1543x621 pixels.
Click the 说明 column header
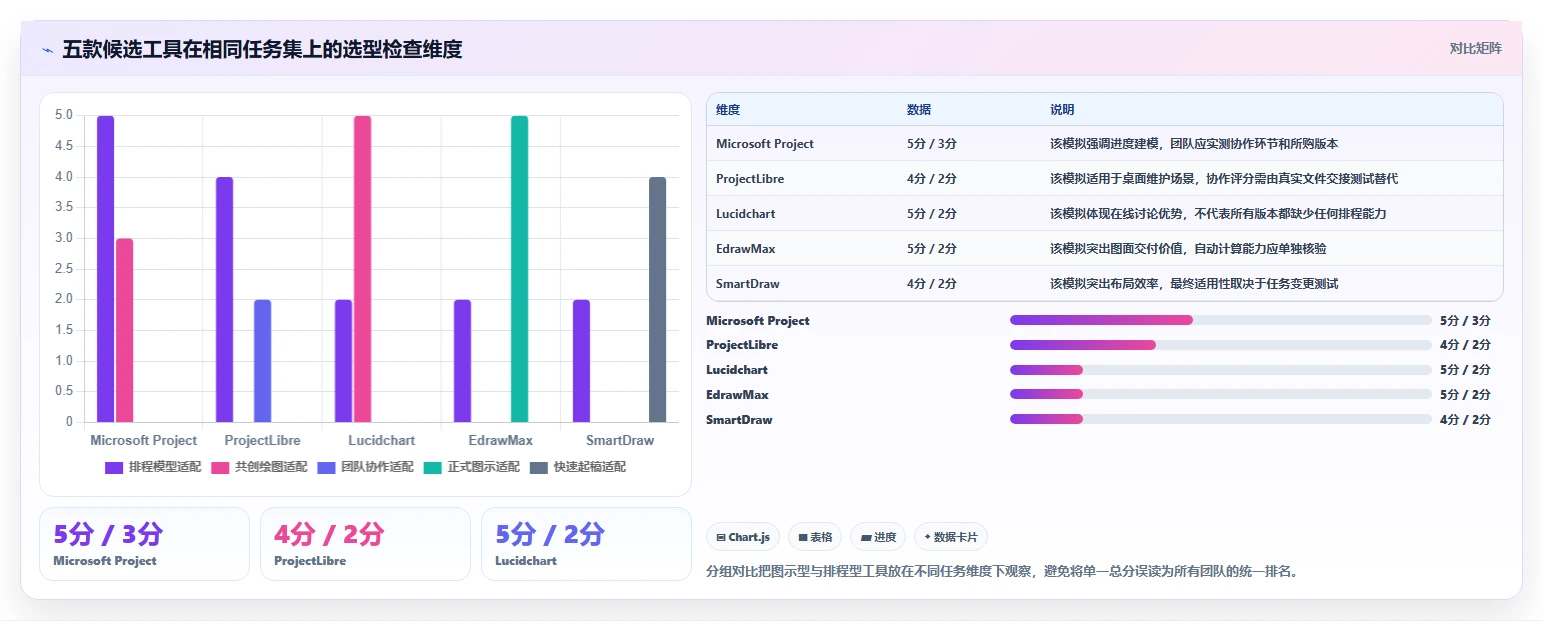[x=1062, y=109]
